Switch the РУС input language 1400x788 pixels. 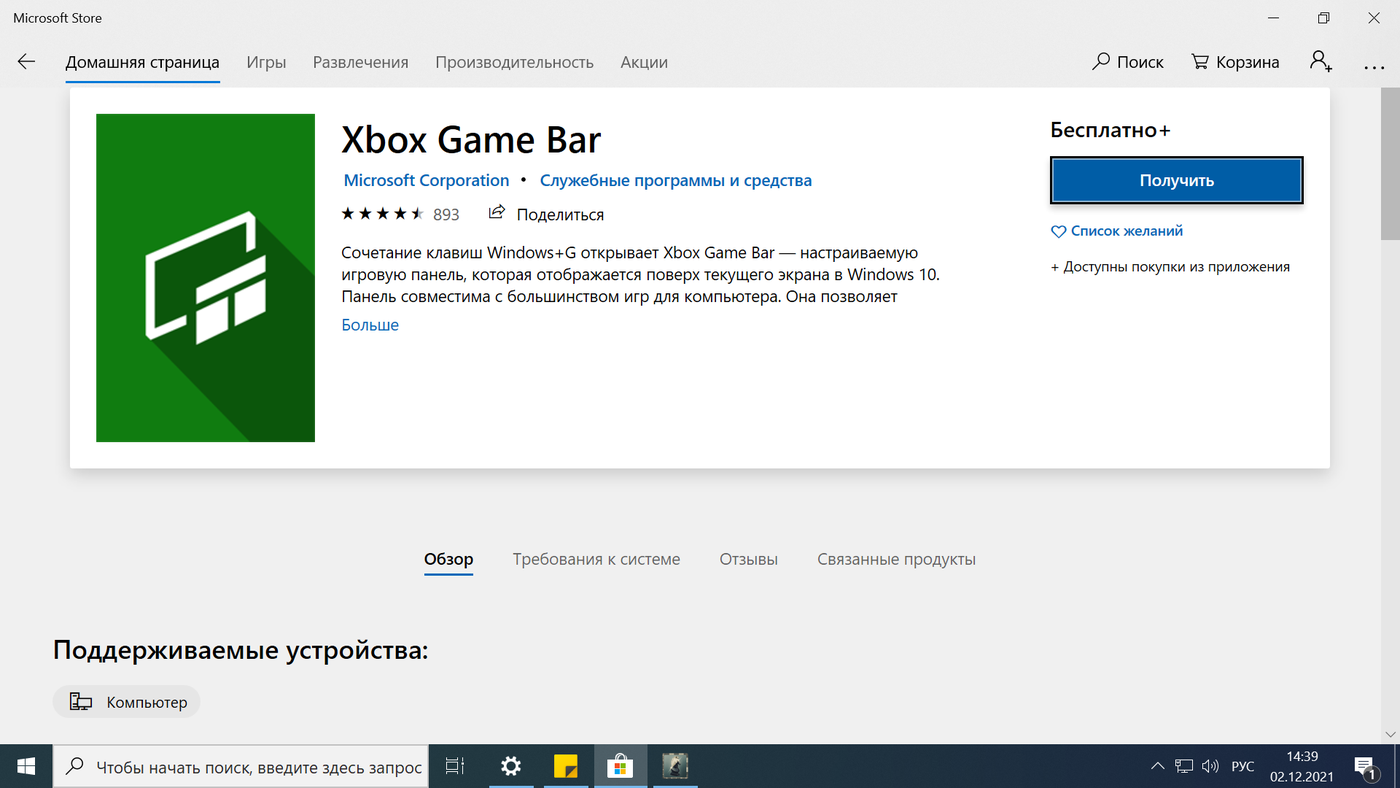(1242, 767)
